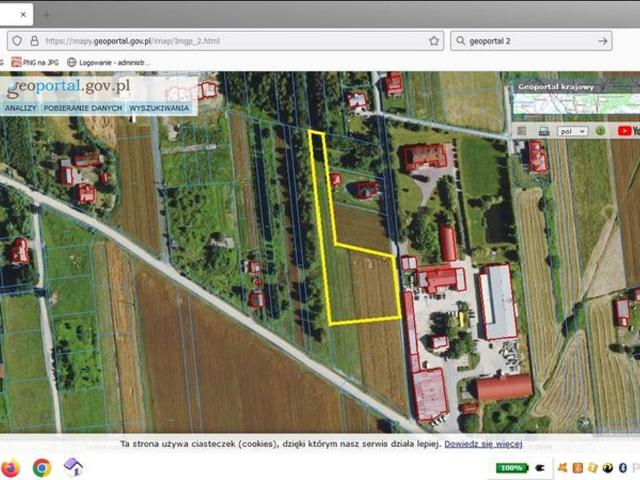Launch Chrome from the taskbar

coord(42,467)
